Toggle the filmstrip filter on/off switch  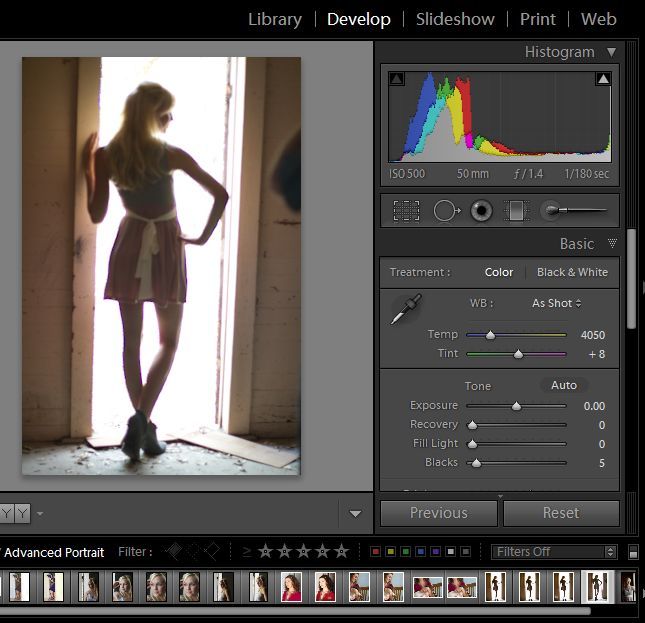pyautogui.click(x=633, y=551)
